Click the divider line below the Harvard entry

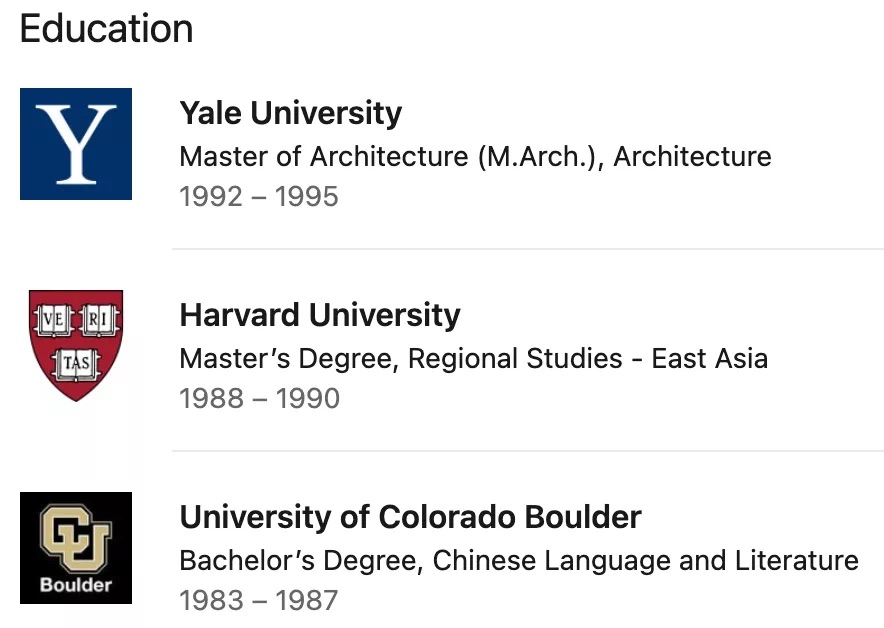528,451
